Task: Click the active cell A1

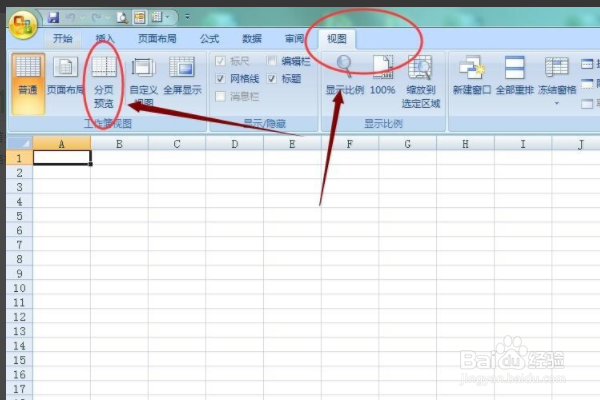Action: [x=62, y=158]
